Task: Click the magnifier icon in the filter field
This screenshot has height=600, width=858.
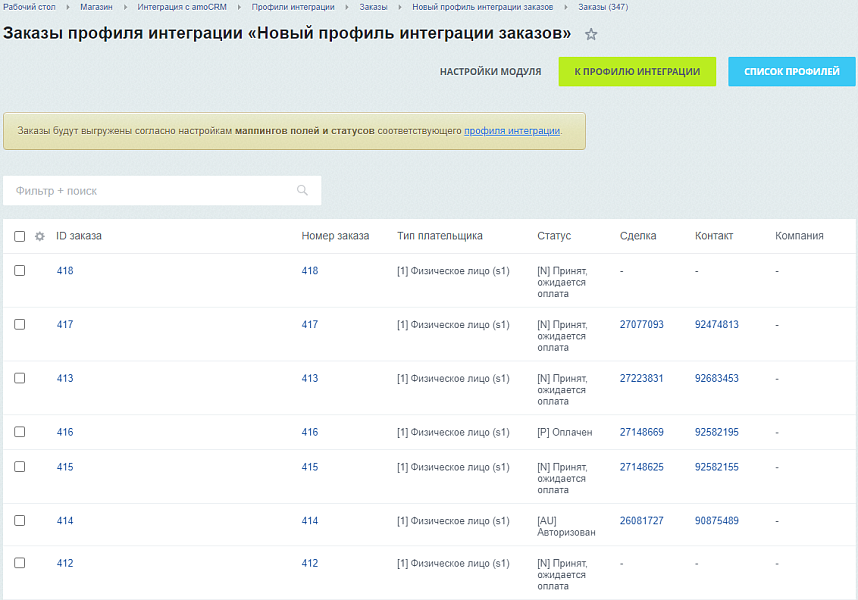Action: pos(302,190)
